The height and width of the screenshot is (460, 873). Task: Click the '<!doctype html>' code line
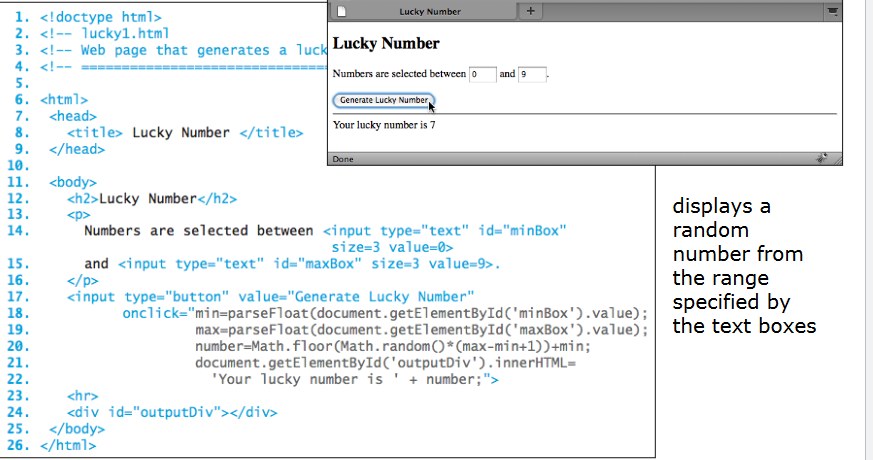(101, 17)
